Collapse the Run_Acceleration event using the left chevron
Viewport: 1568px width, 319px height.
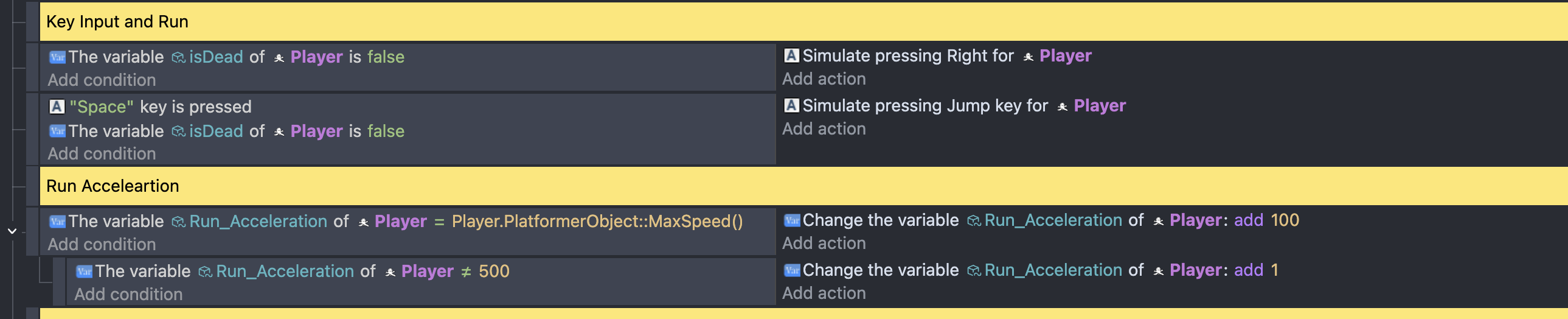pyautogui.click(x=12, y=231)
